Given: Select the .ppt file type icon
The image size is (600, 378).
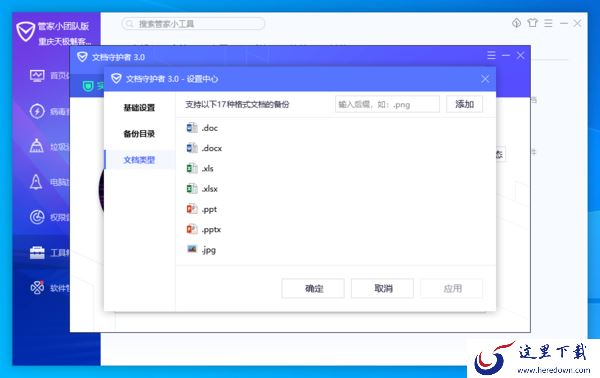Looking at the screenshot, I should tap(192, 209).
